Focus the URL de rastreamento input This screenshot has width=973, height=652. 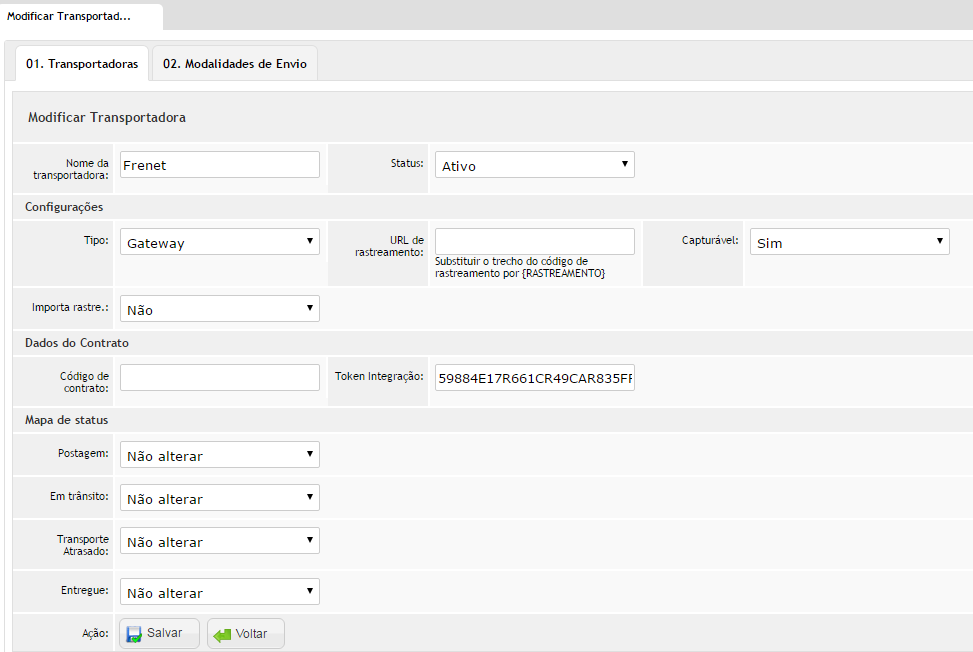pyautogui.click(x=534, y=241)
